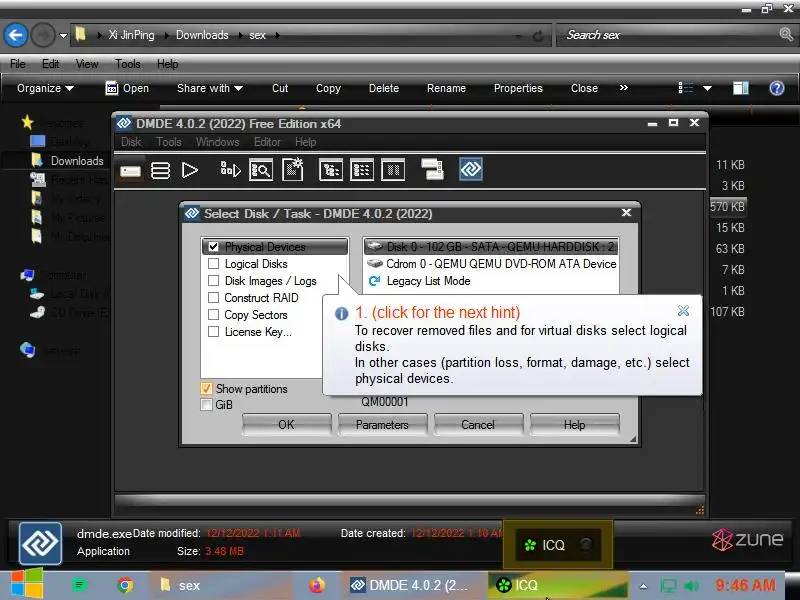Click the blue DMDE logo toolbar icon
This screenshot has height=600, width=800.
point(470,169)
